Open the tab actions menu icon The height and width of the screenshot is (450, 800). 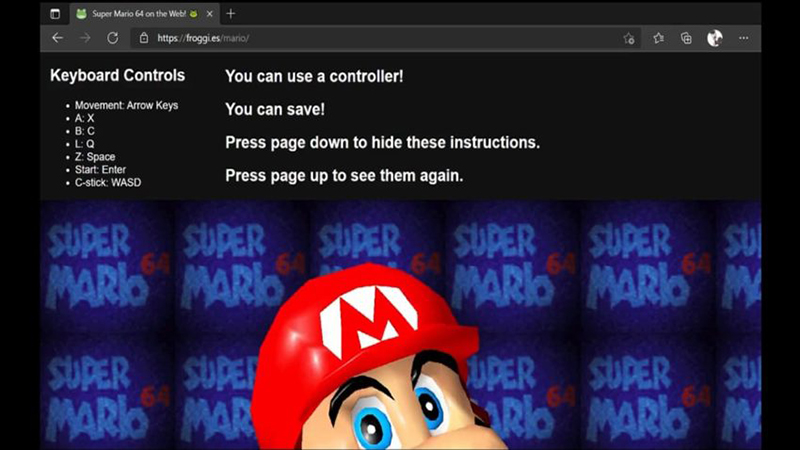click(55, 14)
